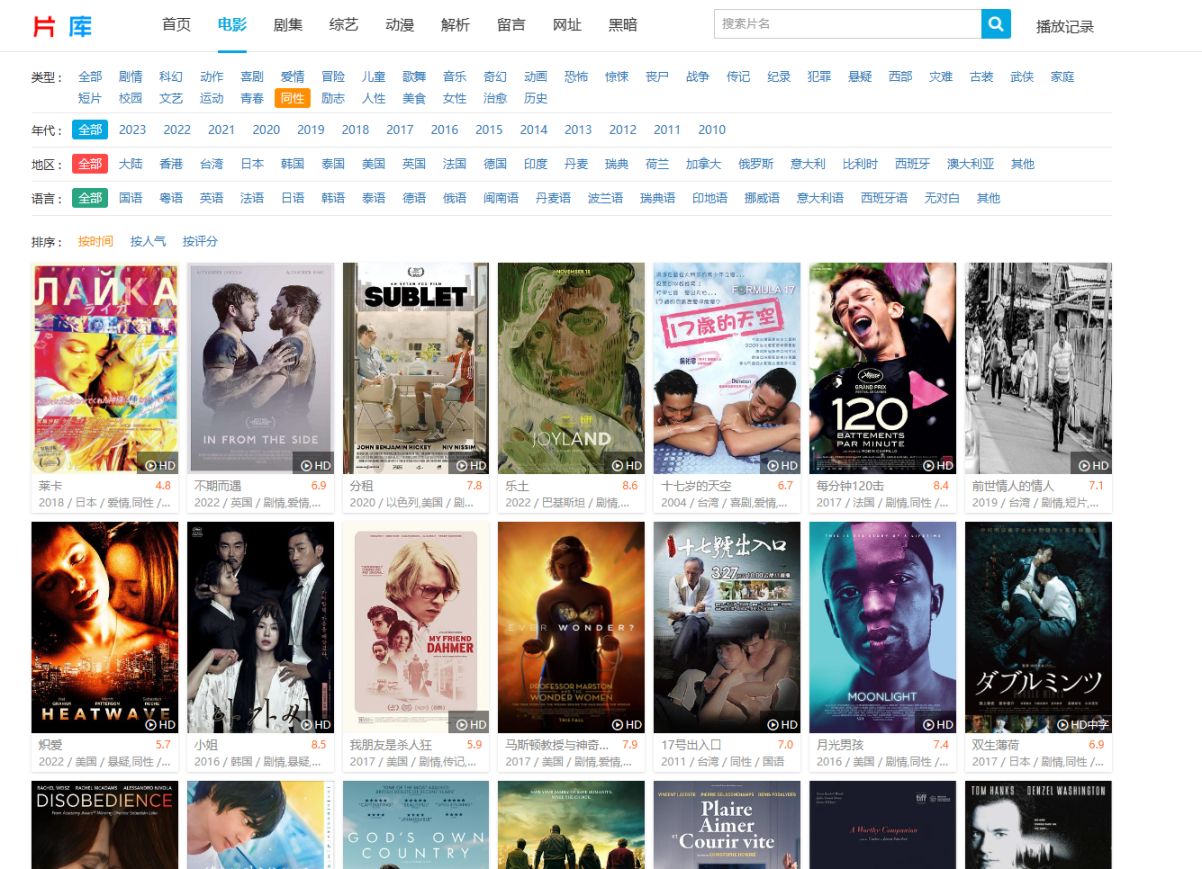Sort results 按评分
Screen dimensions: 1202x869
[200, 241]
